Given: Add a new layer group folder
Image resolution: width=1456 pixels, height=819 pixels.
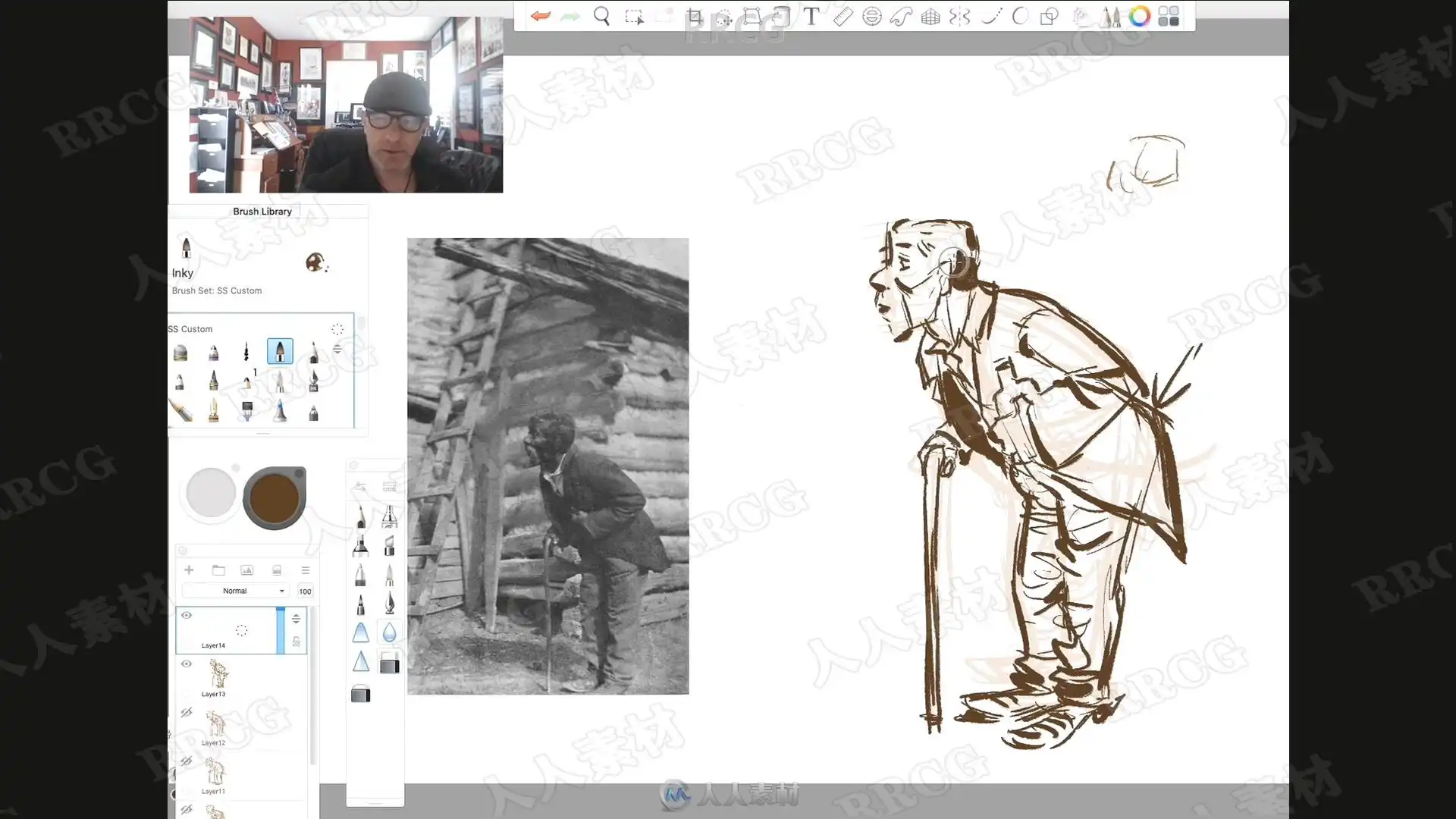Looking at the screenshot, I should click(218, 570).
